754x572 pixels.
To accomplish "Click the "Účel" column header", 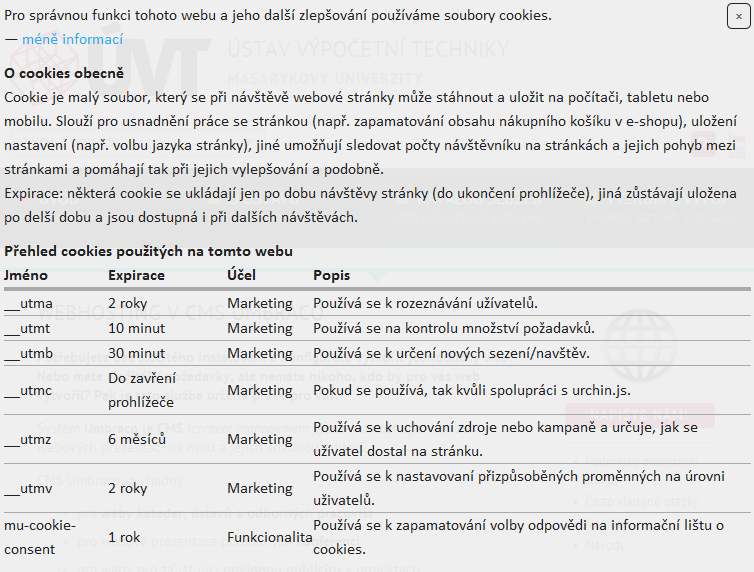I will coord(241,275).
